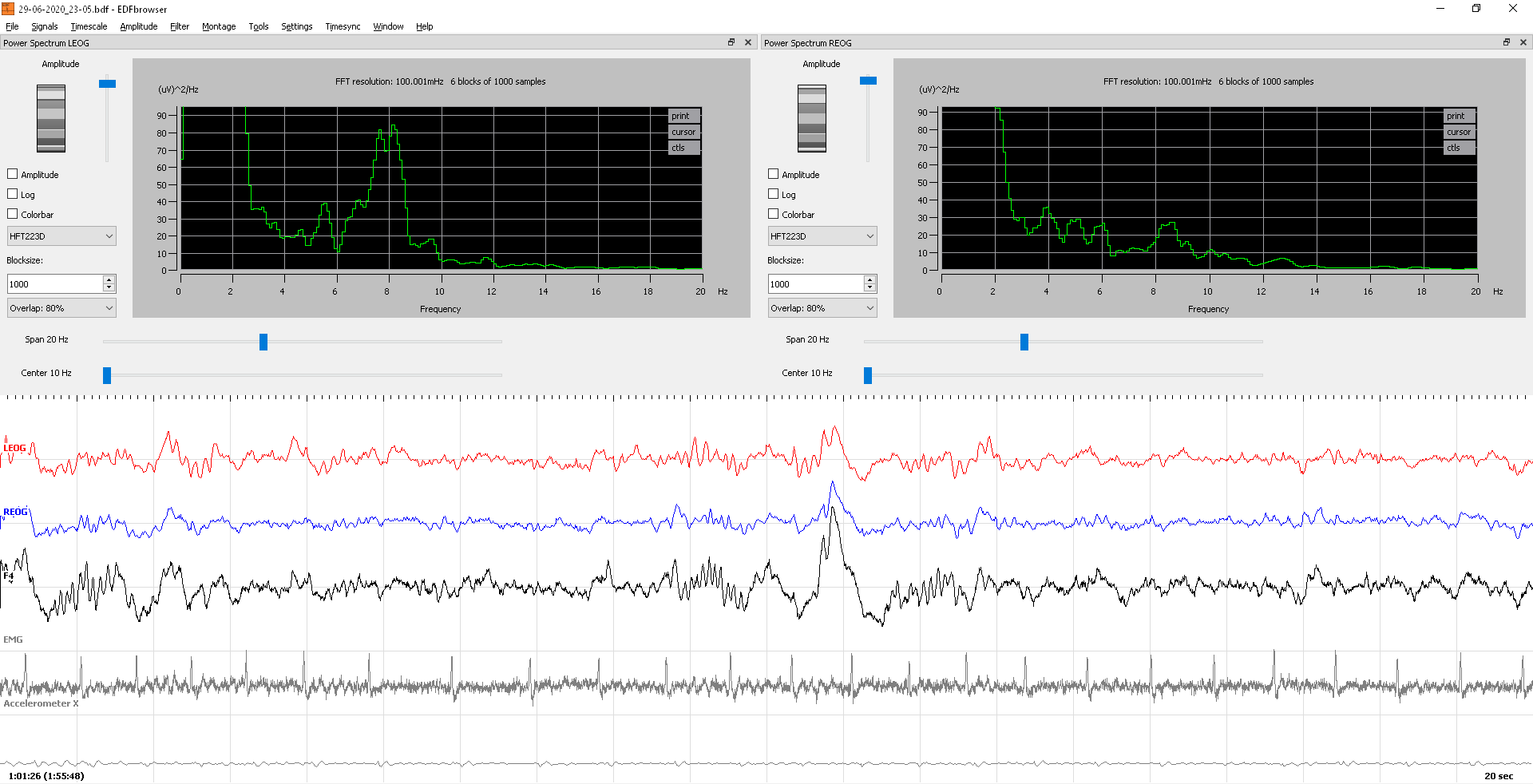Click ctls button on LEOG spectrum
This screenshot has width=1533, height=784.
[x=684, y=148]
